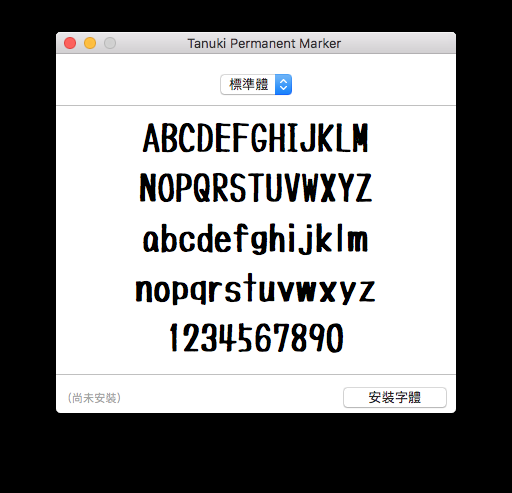Click the lowercase nopqrstuvwxyz preview line
Screen dimensions: 512x493
point(255,289)
